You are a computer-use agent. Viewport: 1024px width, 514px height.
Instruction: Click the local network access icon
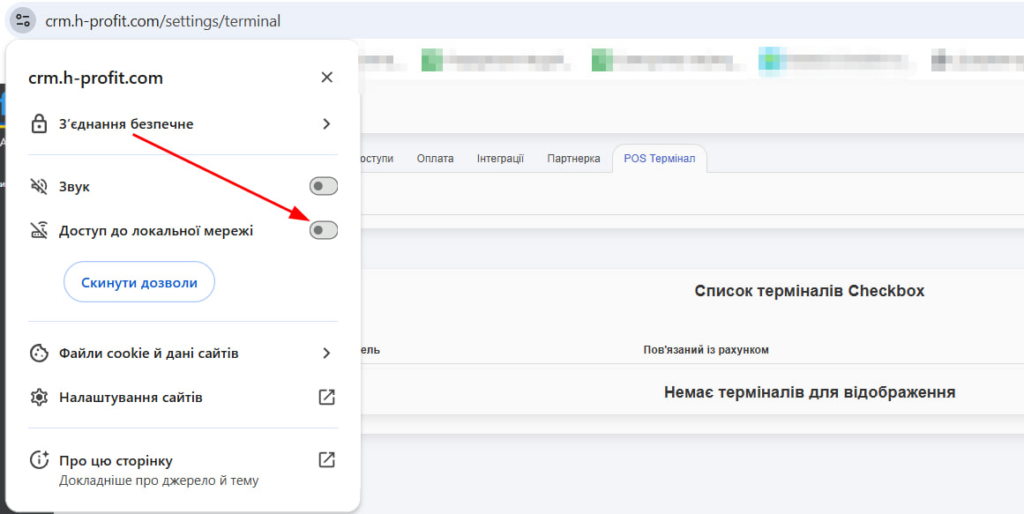[x=39, y=230]
